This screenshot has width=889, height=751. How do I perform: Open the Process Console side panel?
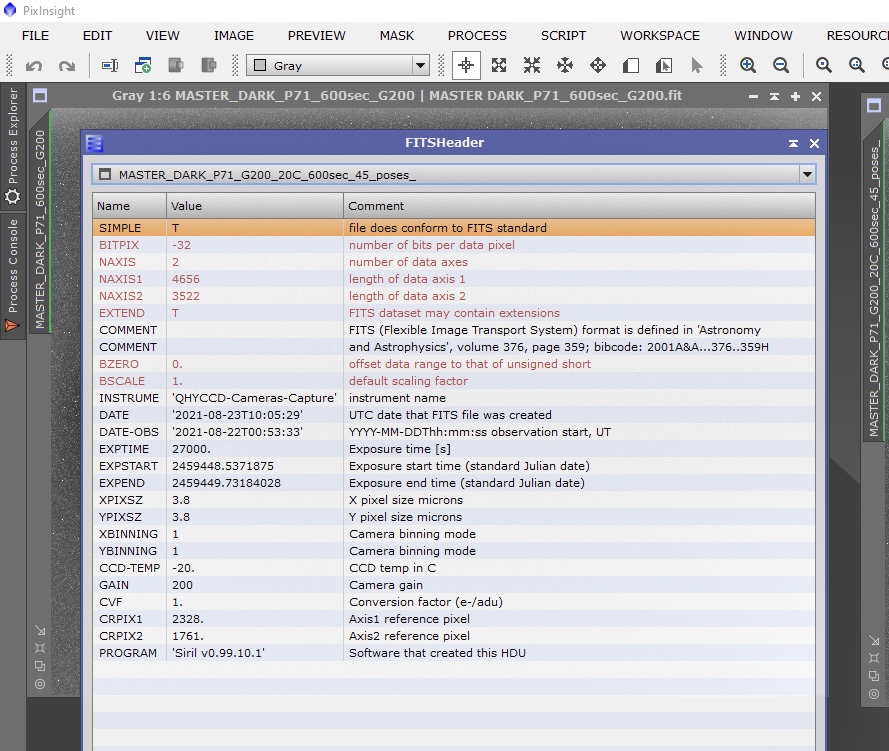click(12, 275)
